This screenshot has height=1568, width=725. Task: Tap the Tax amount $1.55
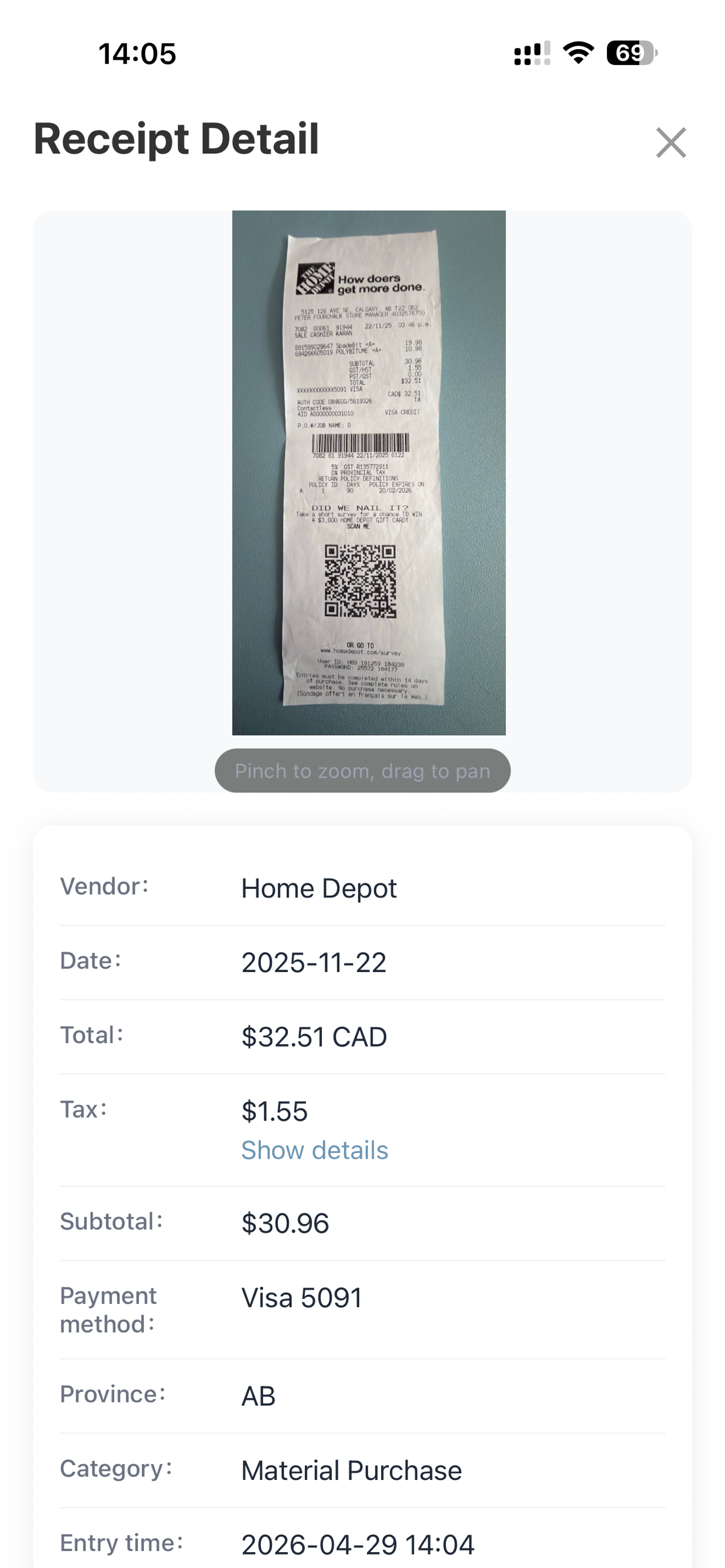click(x=274, y=1111)
